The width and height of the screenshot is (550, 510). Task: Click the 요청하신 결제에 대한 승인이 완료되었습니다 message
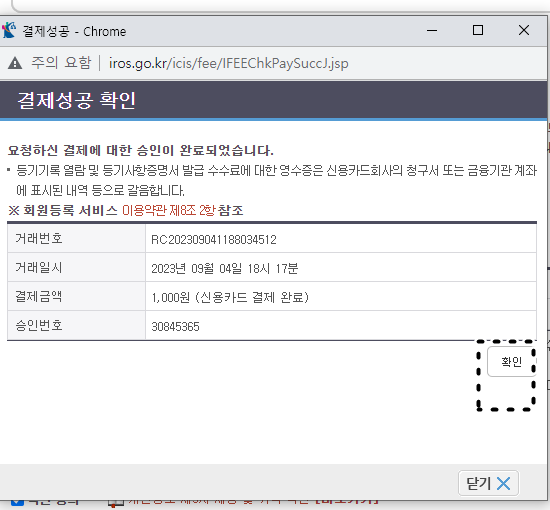pos(141,150)
